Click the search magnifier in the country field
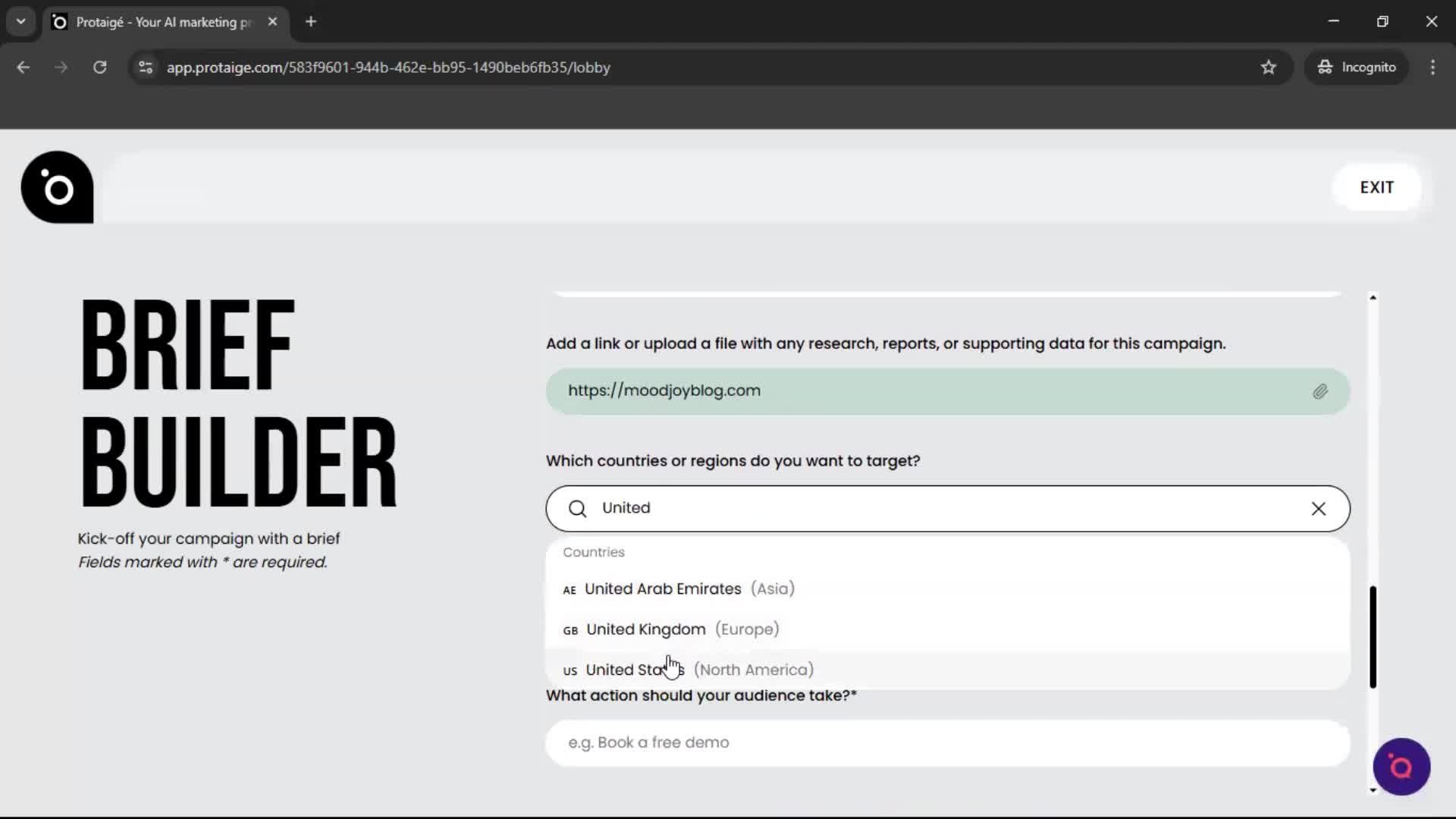Screen dimensions: 1456x819 tap(577, 508)
